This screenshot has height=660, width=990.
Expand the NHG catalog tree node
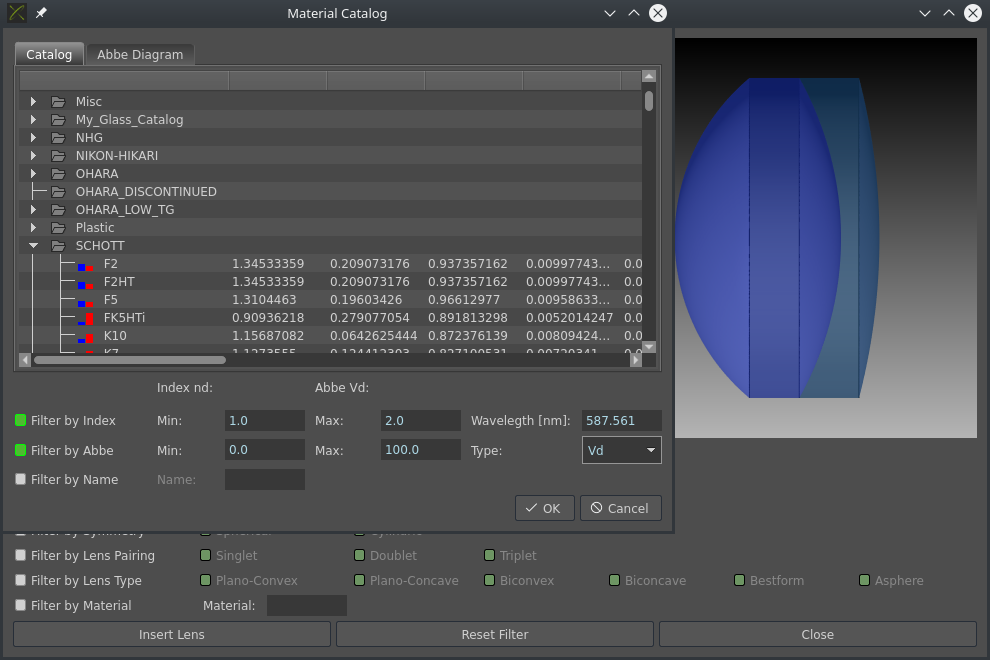tap(33, 138)
